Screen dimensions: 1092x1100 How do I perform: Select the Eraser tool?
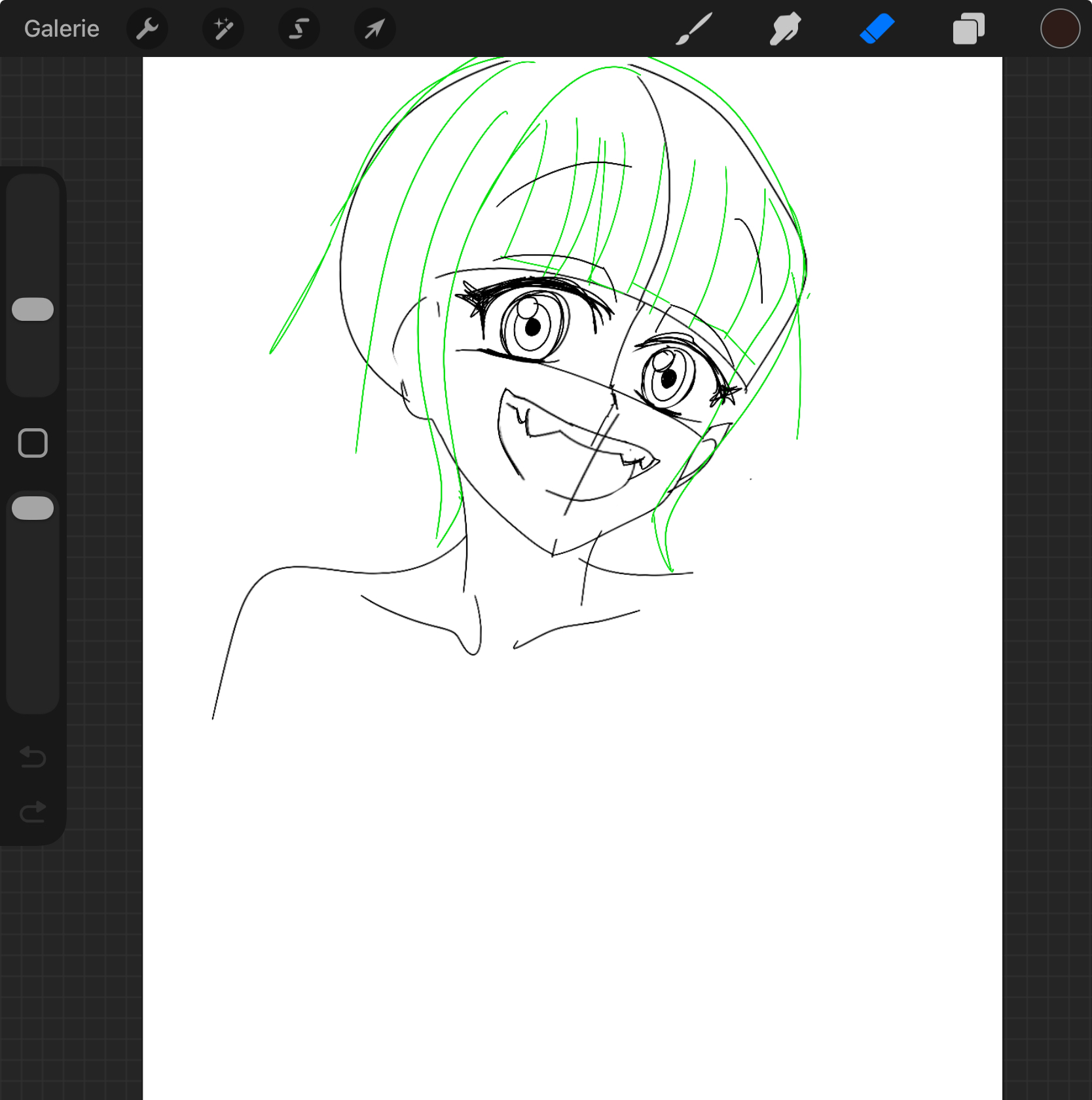click(x=877, y=29)
